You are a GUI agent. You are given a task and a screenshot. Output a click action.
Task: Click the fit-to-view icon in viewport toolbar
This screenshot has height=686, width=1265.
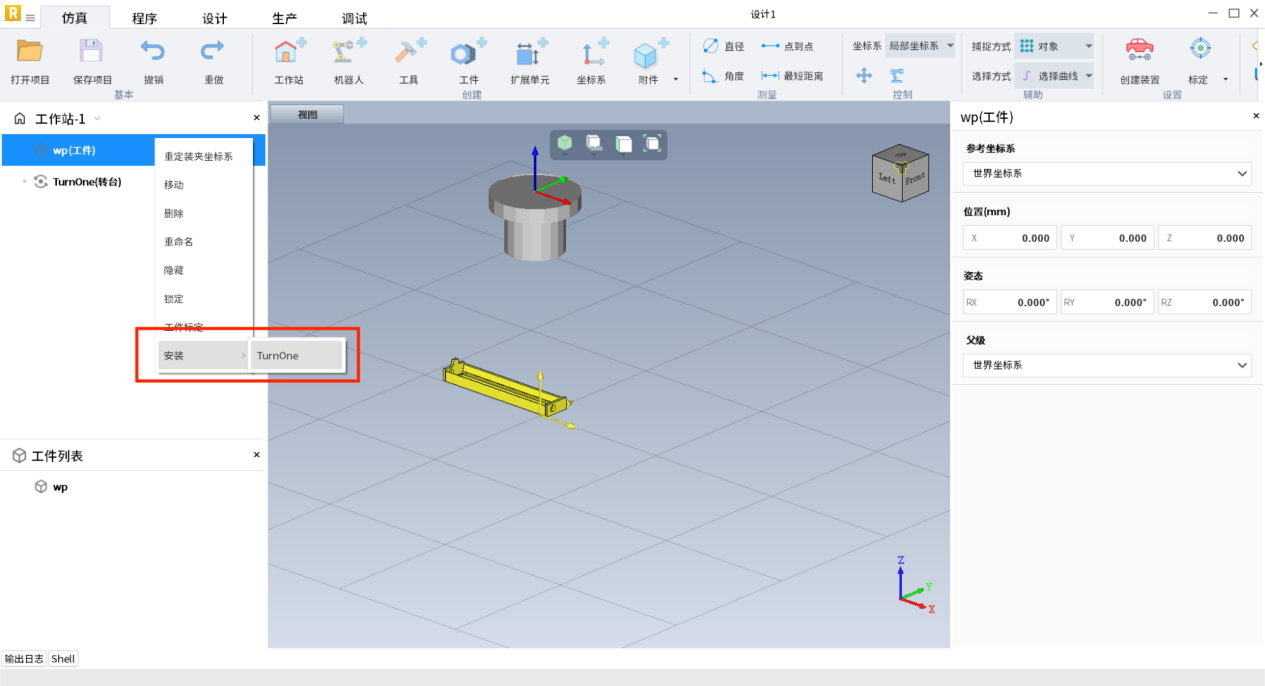point(652,144)
